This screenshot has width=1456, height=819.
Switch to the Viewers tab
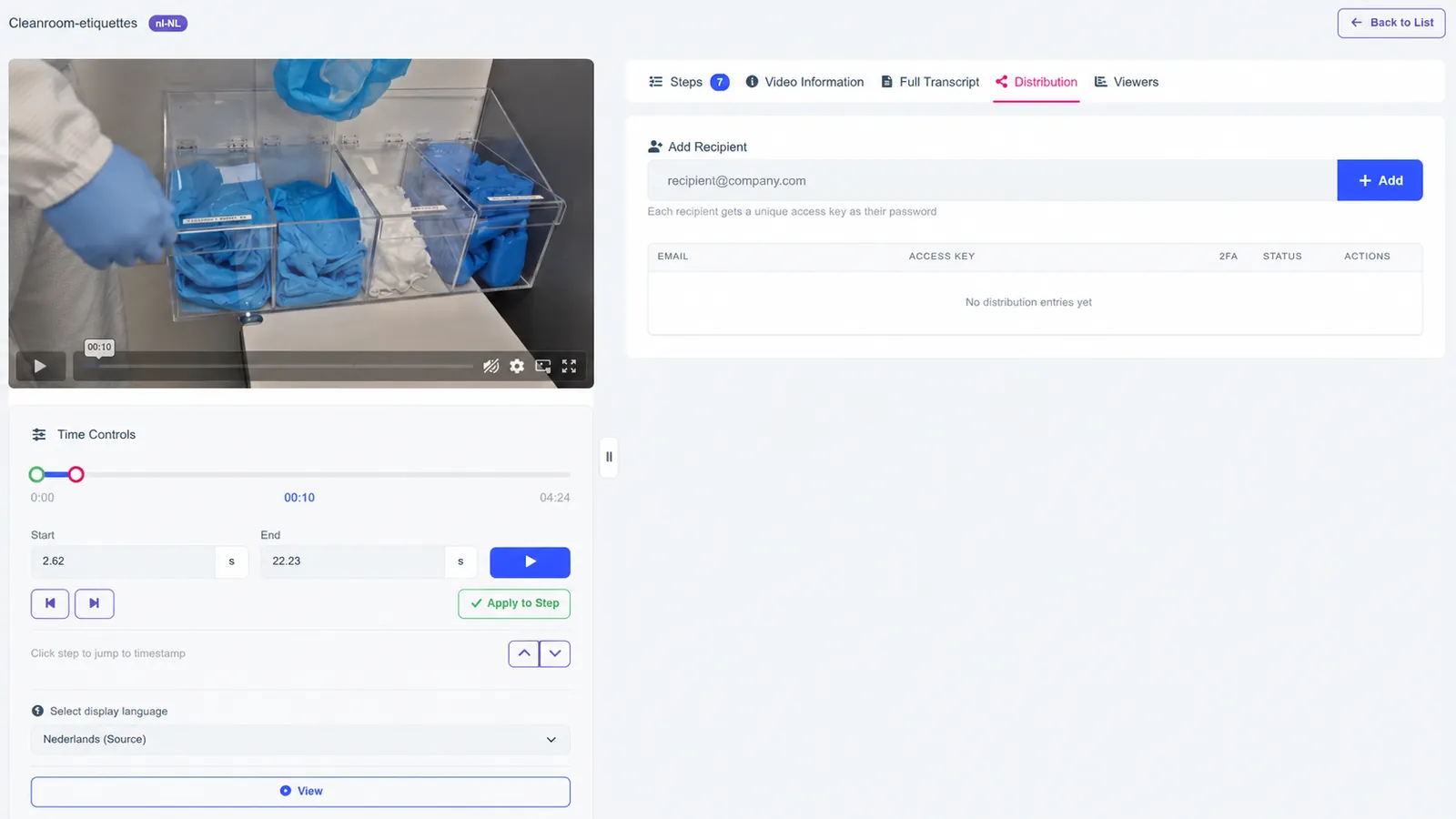pyautogui.click(x=1127, y=82)
